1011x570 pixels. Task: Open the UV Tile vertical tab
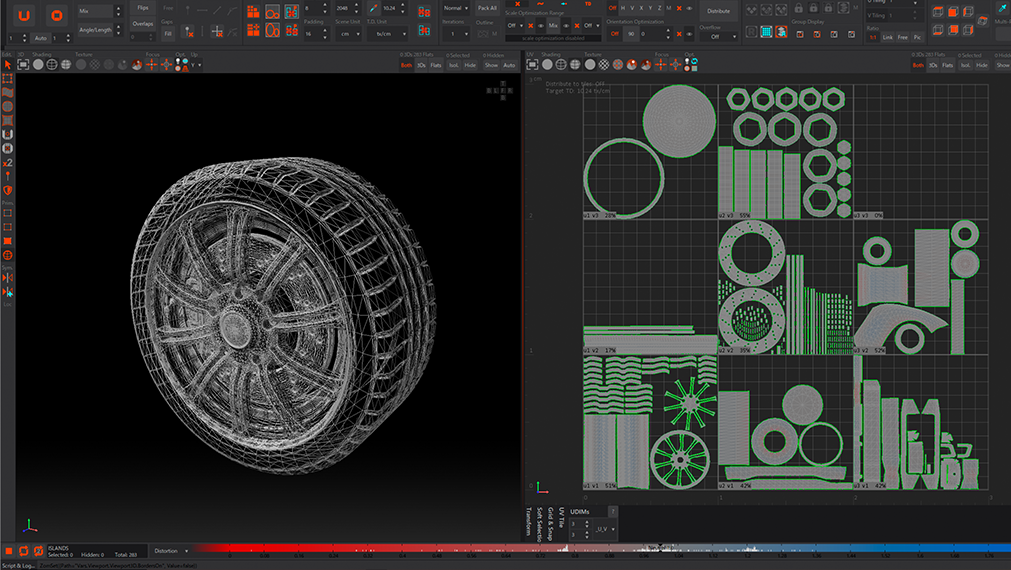click(562, 518)
